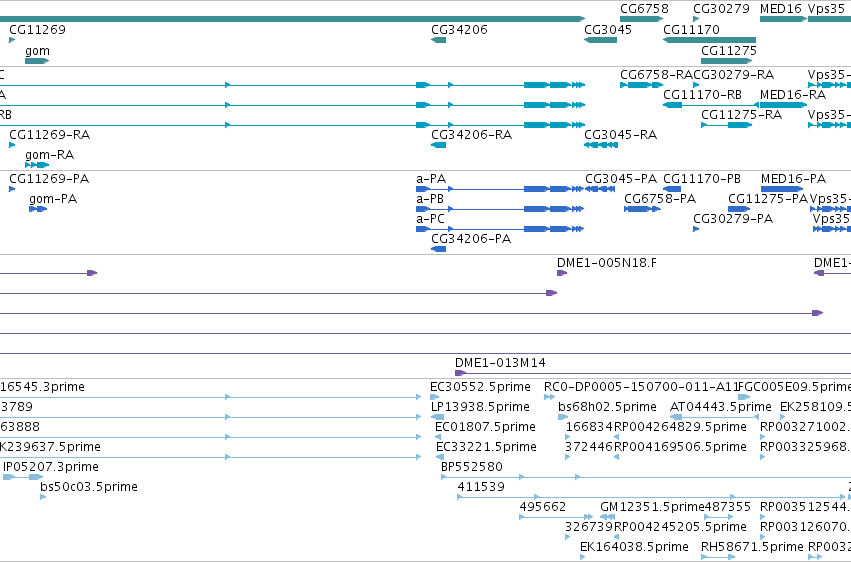
Task: Select the a-PB protein feature
Action: pyautogui.click(x=500, y=209)
